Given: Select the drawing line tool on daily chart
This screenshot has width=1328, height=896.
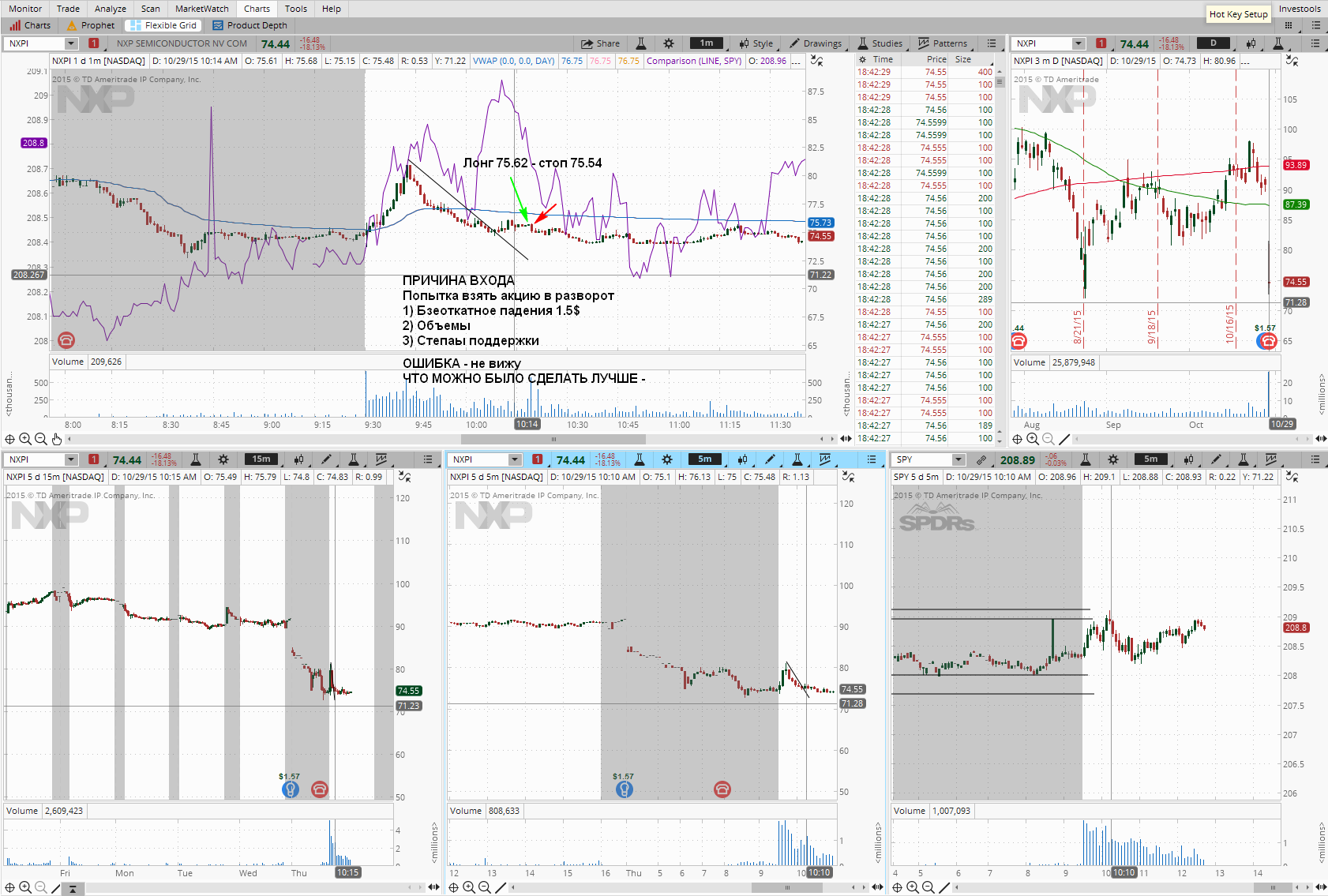Looking at the screenshot, I should tap(1064, 439).
